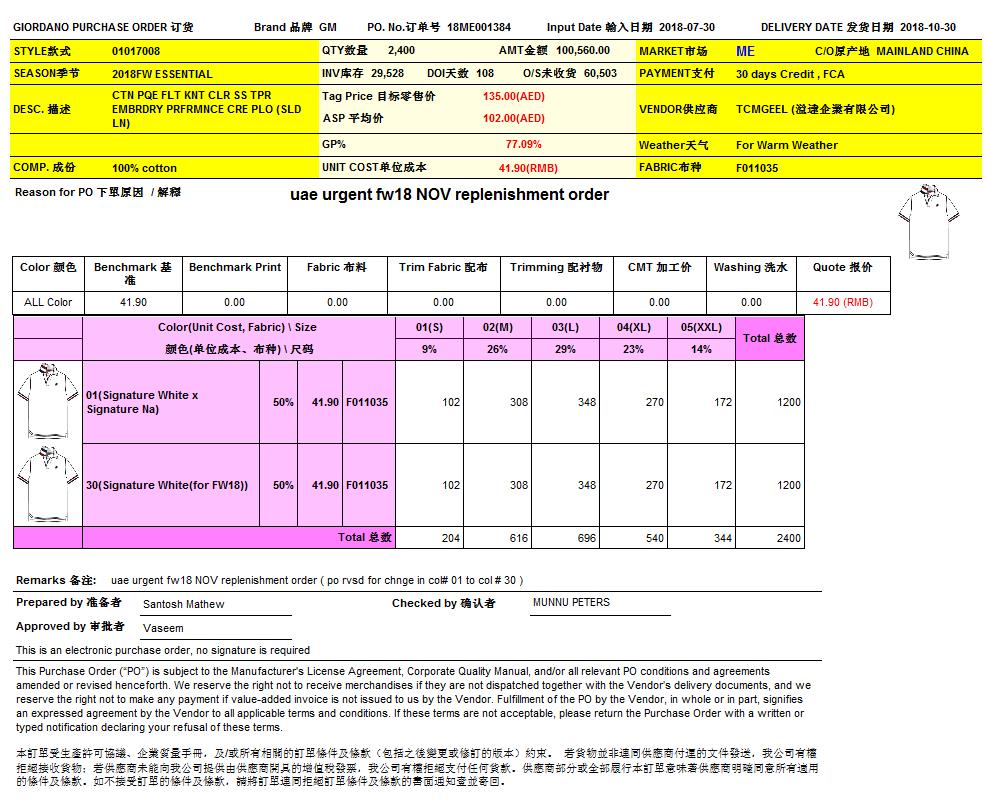Image resolution: width=990 pixels, height=810 pixels.
Task: Select the shirt thumbnail for color 30 row
Action: click(47, 485)
